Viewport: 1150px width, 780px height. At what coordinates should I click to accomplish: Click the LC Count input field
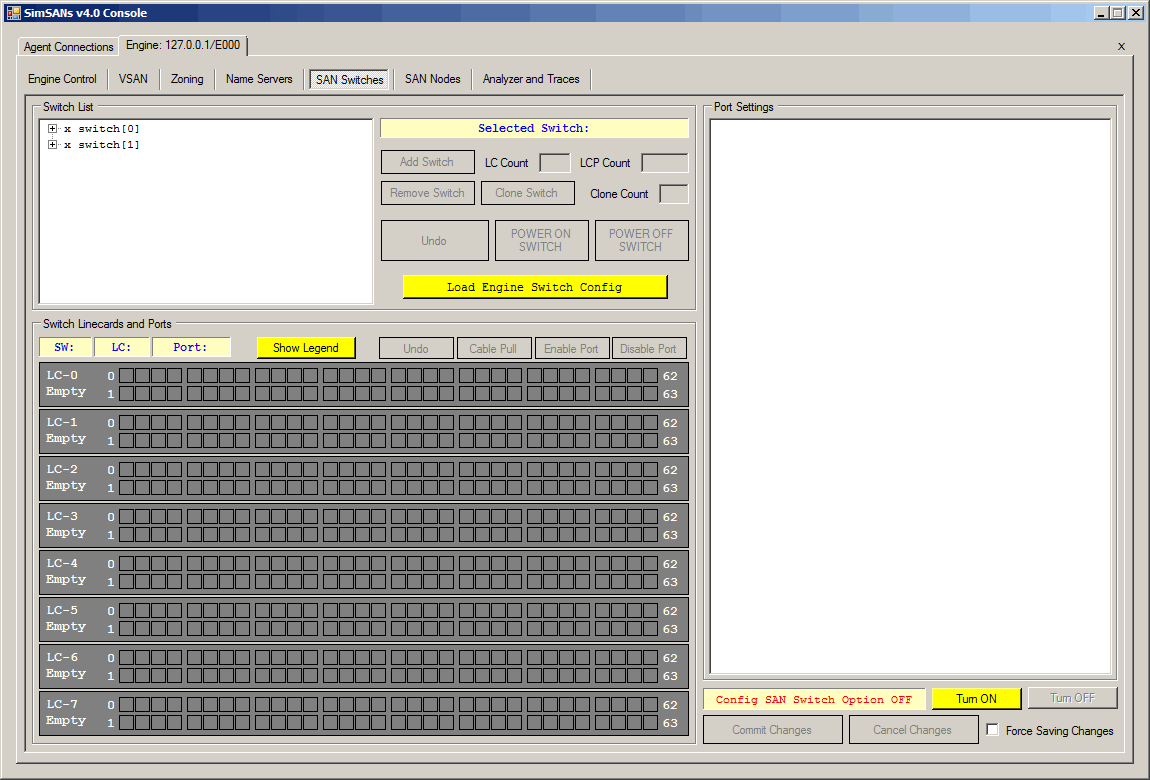click(x=554, y=163)
